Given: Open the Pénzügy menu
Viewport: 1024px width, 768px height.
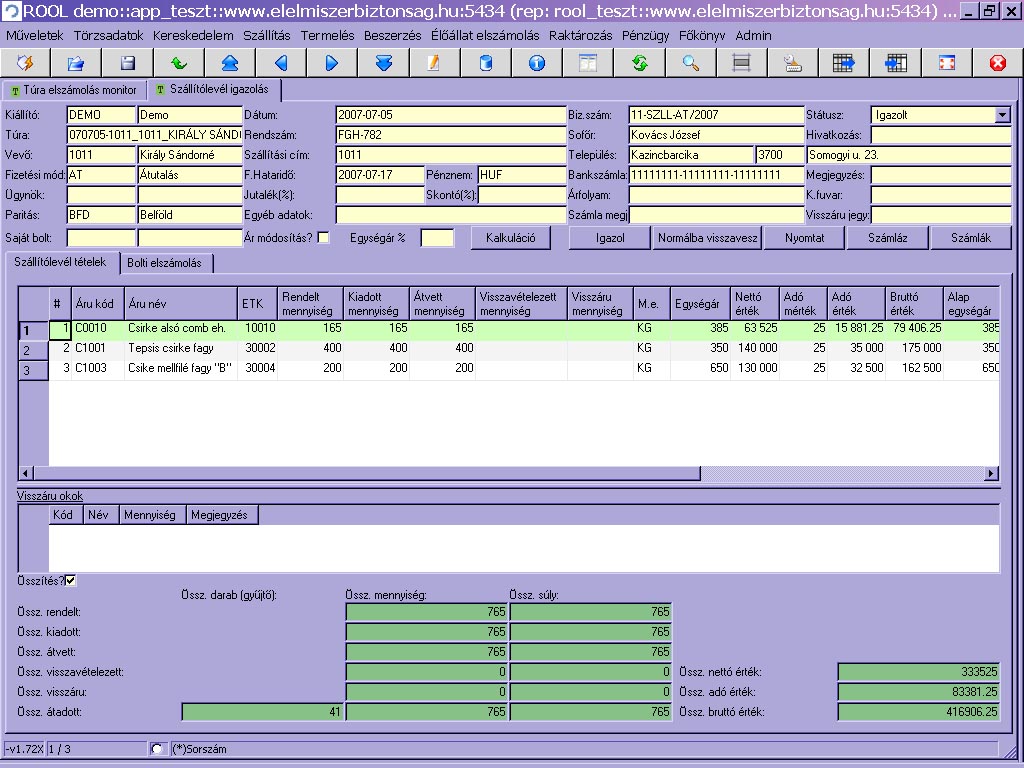Looking at the screenshot, I should (645, 35).
